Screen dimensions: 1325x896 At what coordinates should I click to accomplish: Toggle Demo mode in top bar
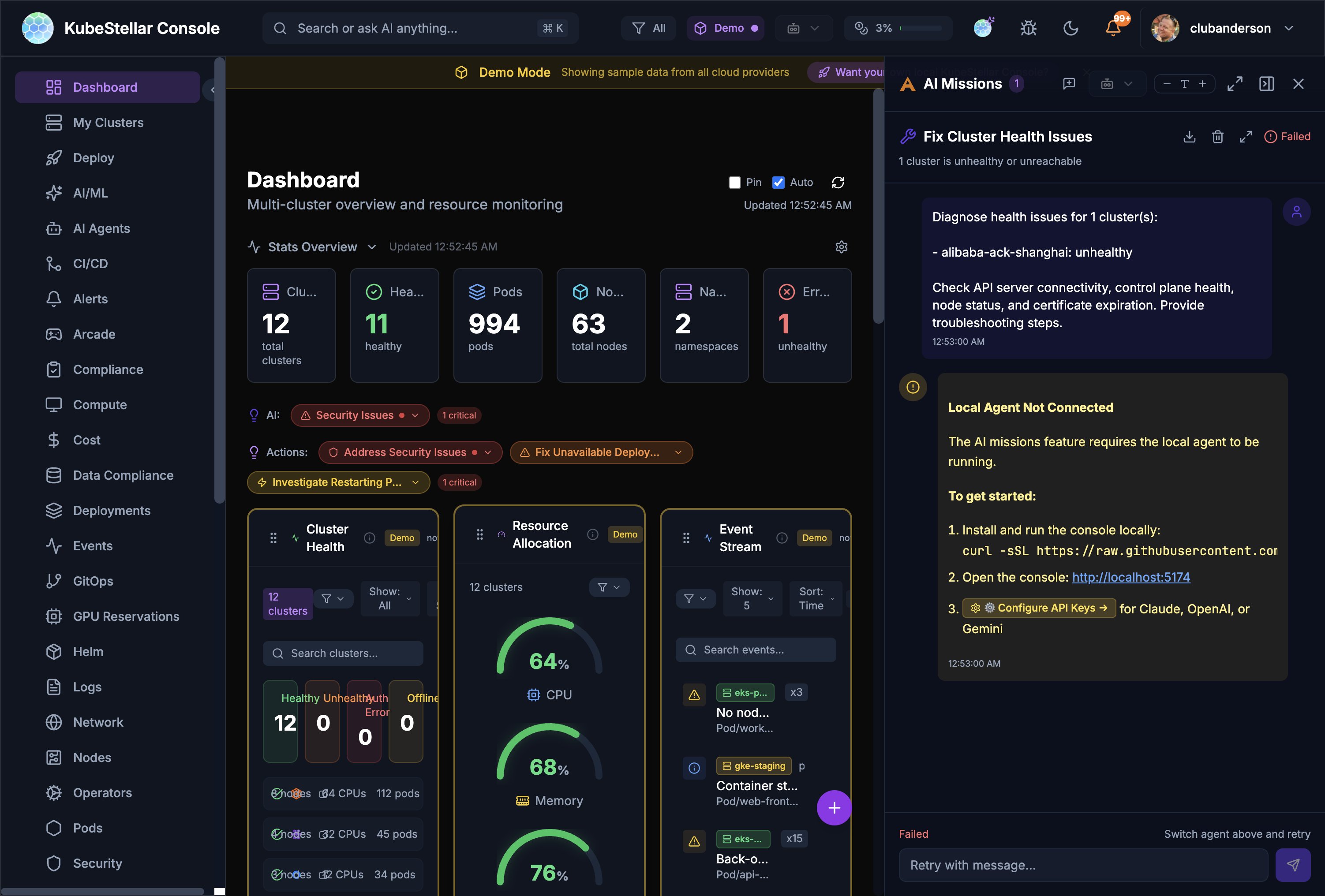[725, 28]
